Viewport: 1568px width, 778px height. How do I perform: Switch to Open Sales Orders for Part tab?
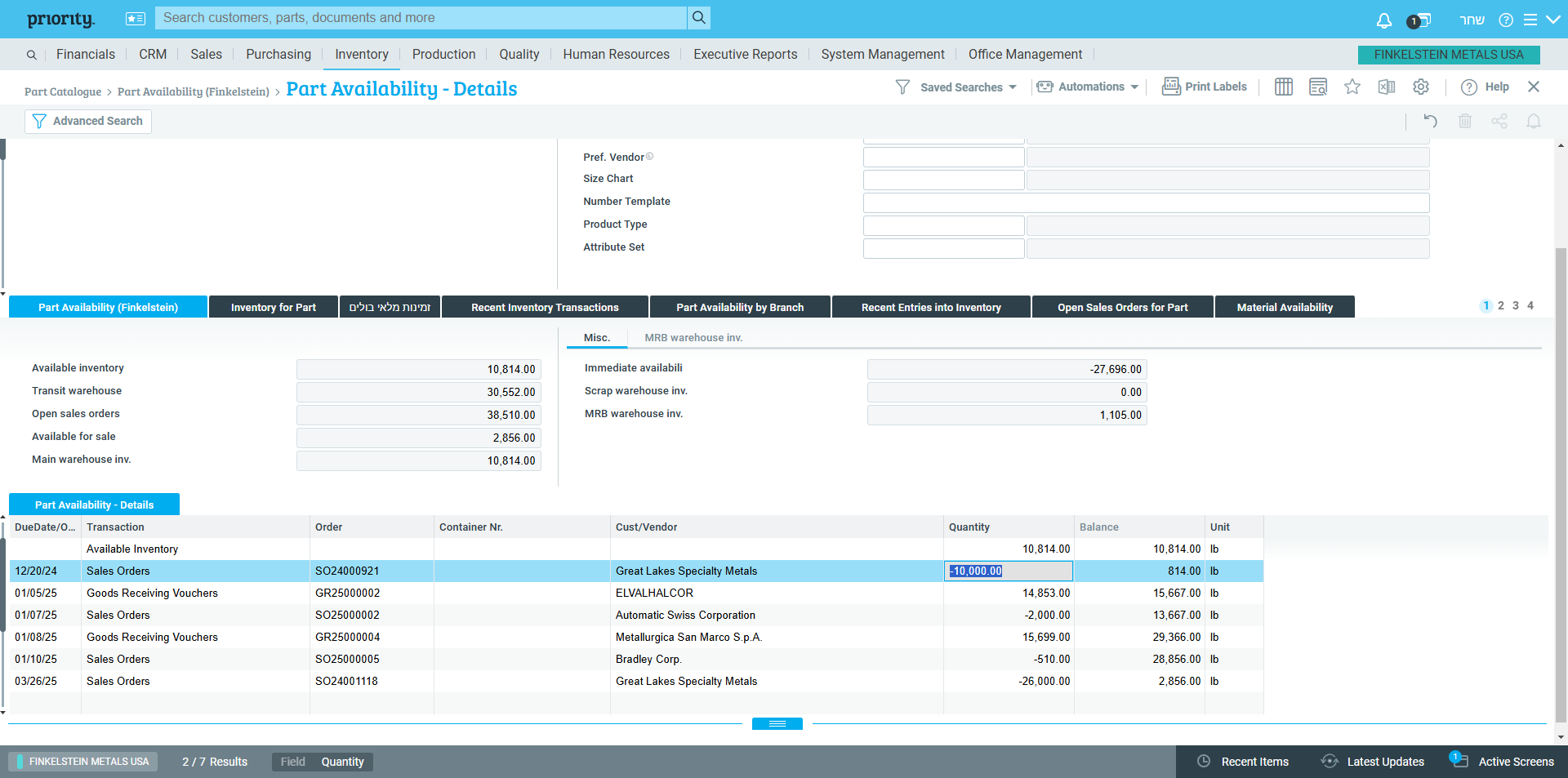click(1123, 307)
